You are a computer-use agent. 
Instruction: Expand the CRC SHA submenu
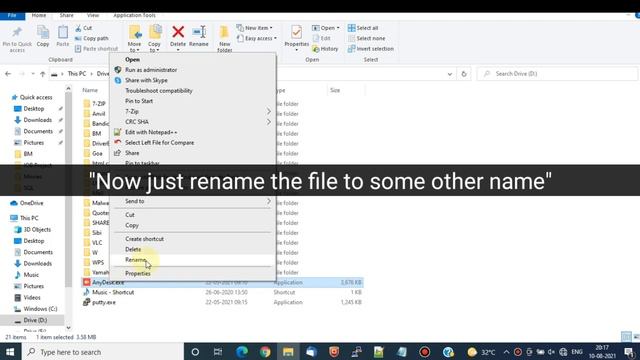tap(192, 122)
